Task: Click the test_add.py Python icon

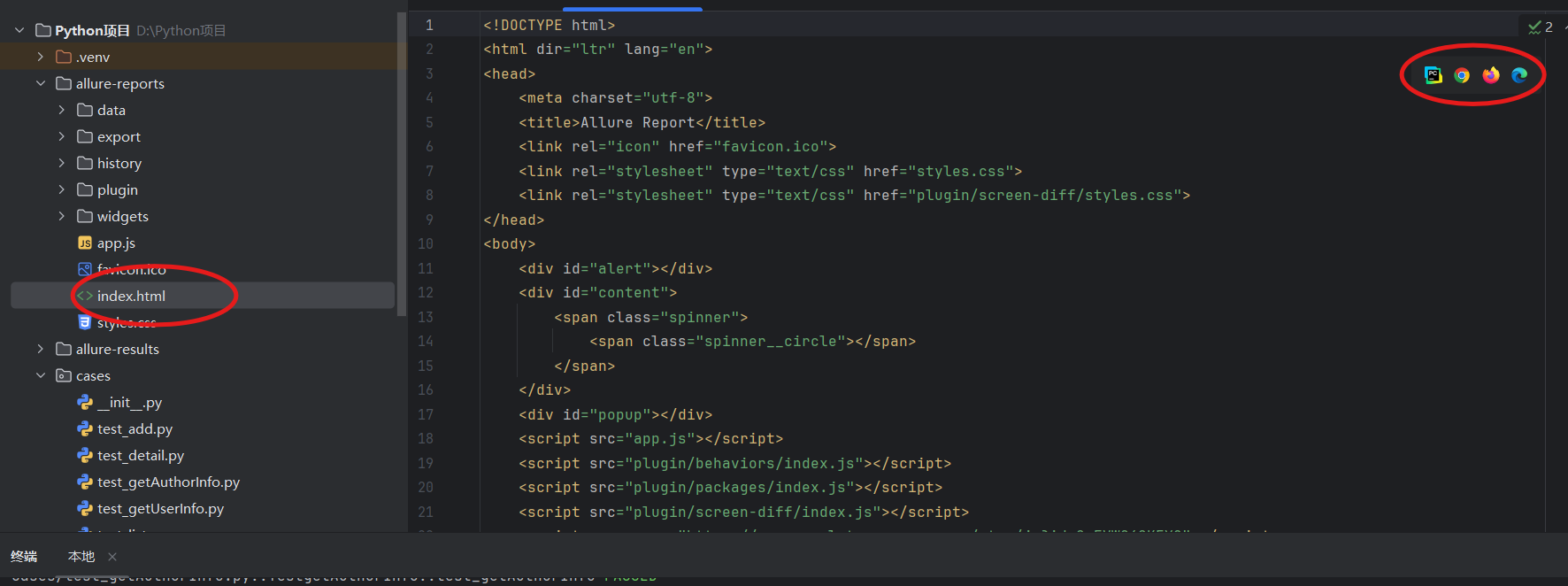Action: coord(85,428)
